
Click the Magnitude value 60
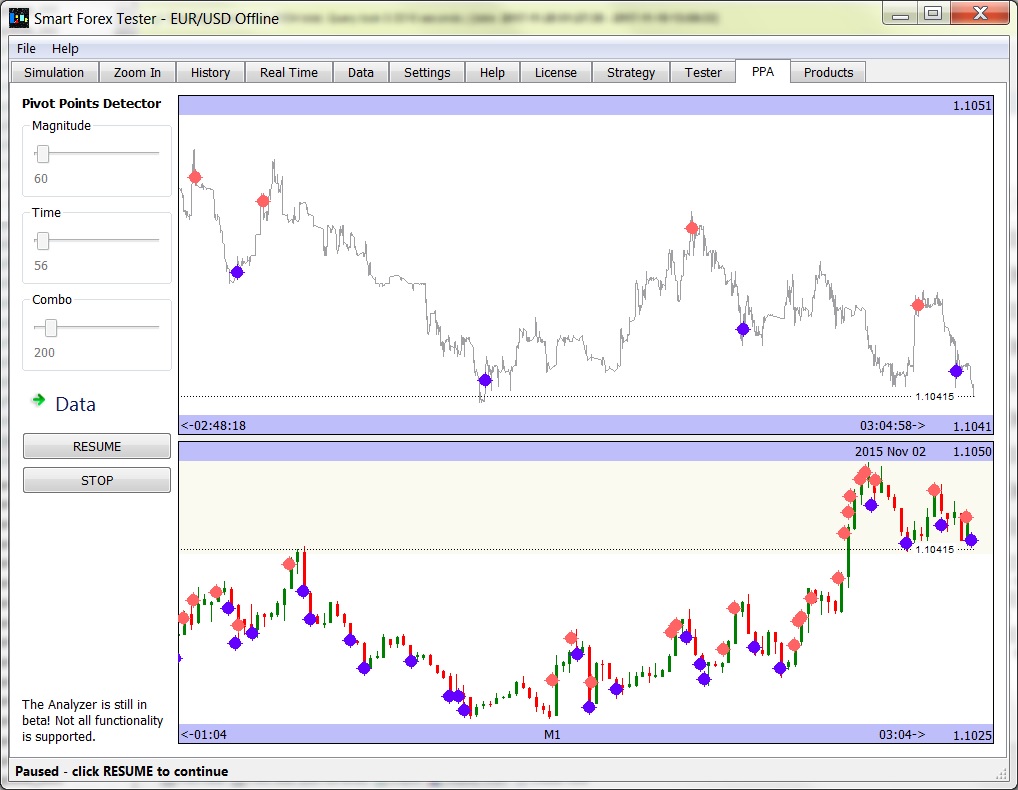[41, 179]
